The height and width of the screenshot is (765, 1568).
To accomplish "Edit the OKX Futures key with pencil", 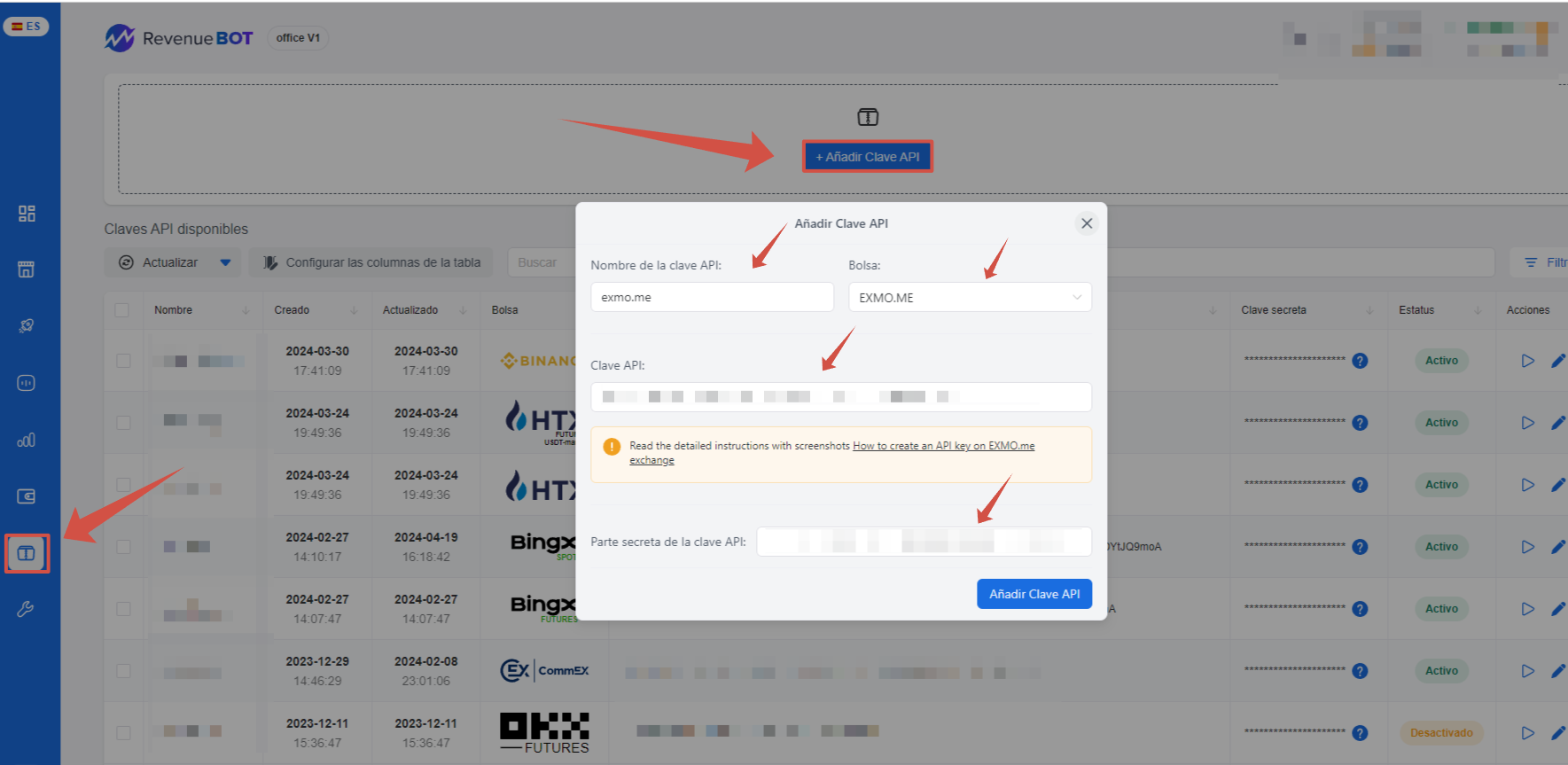I will point(1558,733).
